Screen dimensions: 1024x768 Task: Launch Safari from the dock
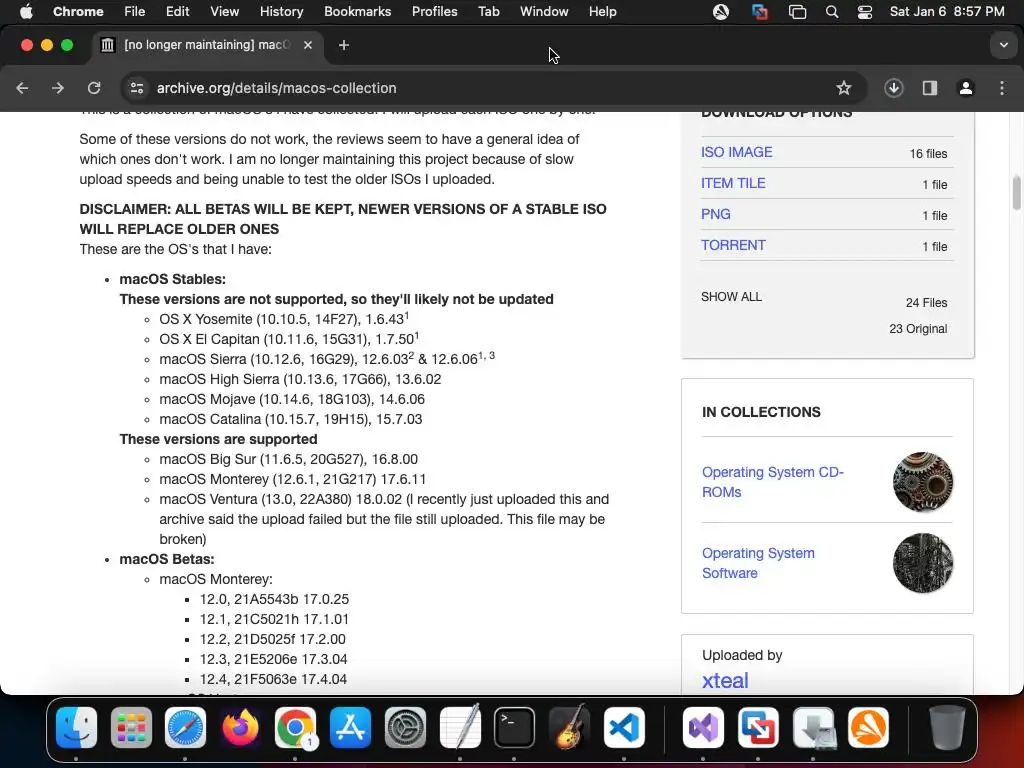coord(185,727)
